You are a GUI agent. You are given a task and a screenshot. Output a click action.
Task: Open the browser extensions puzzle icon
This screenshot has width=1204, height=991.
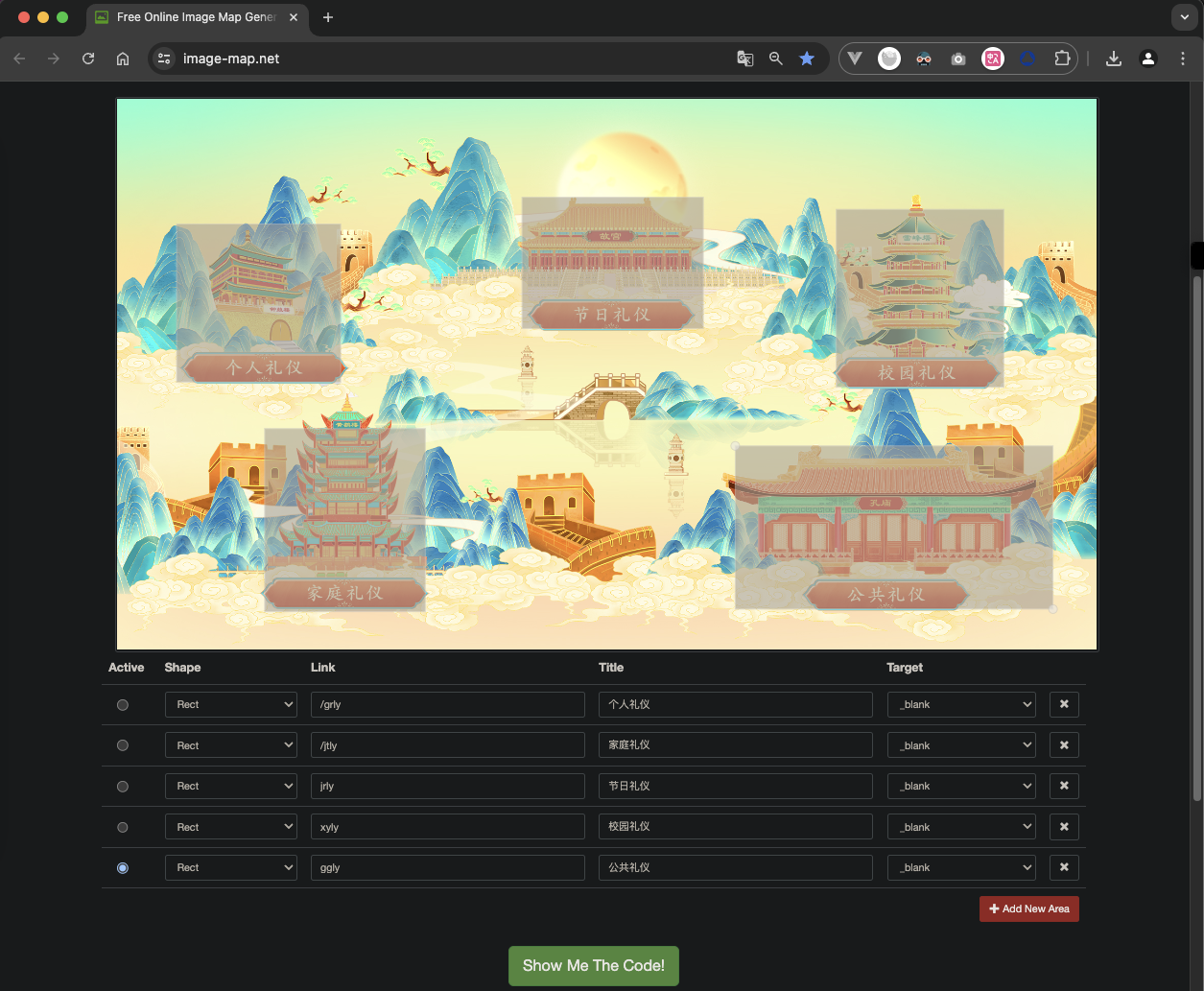[1062, 59]
